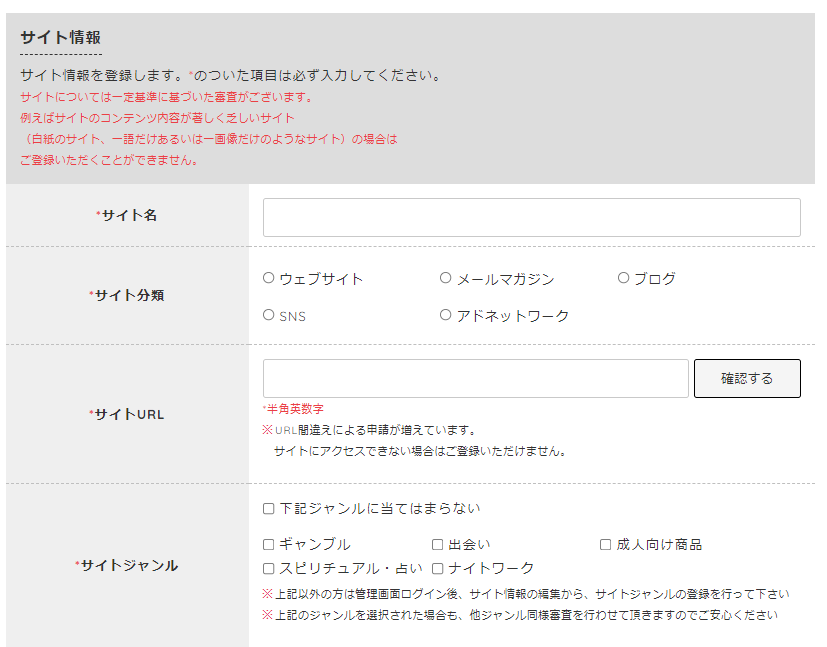The width and height of the screenshot is (827, 647).
Task: Select the アドネットワーク radio button
Action: pyautogui.click(x=446, y=315)
